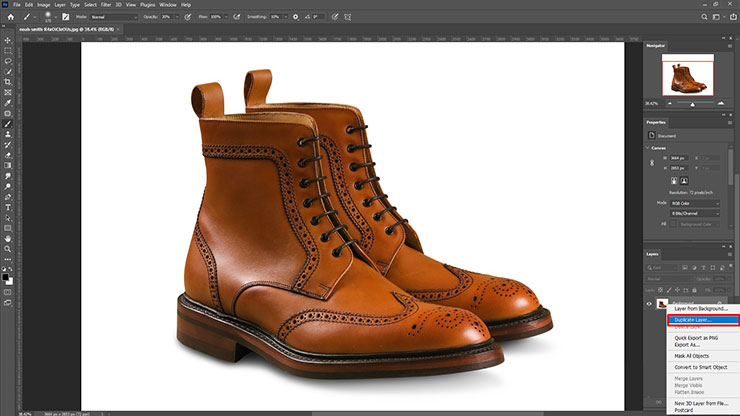Select the Hand tool
The image size is (740, 416).
(8, 239)
